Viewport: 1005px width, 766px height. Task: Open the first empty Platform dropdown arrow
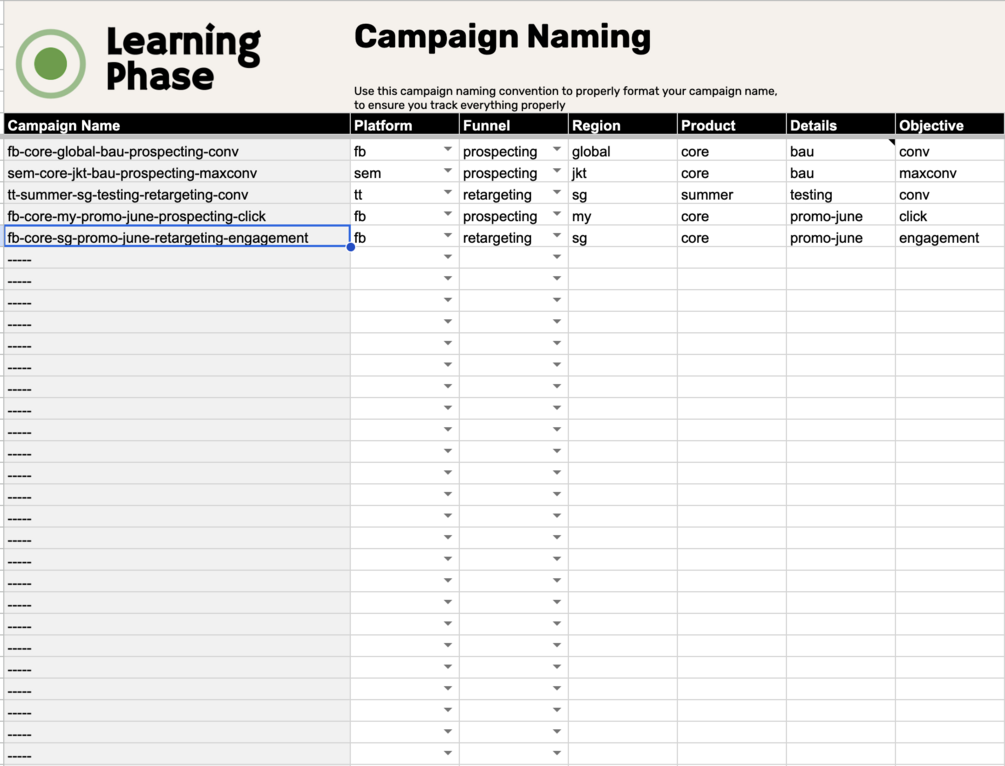pos(447,257)
